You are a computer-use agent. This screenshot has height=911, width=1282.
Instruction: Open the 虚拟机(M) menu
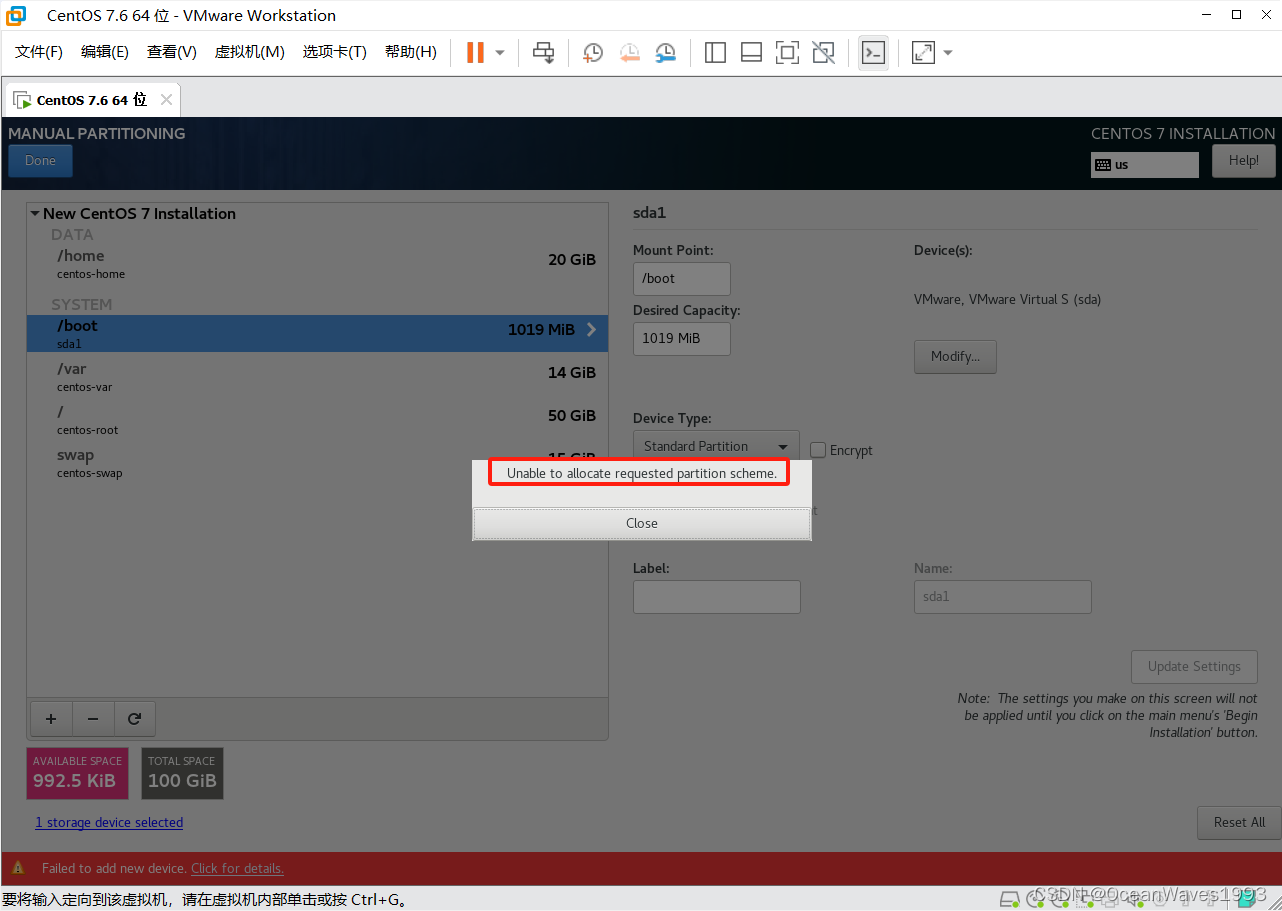250,52
